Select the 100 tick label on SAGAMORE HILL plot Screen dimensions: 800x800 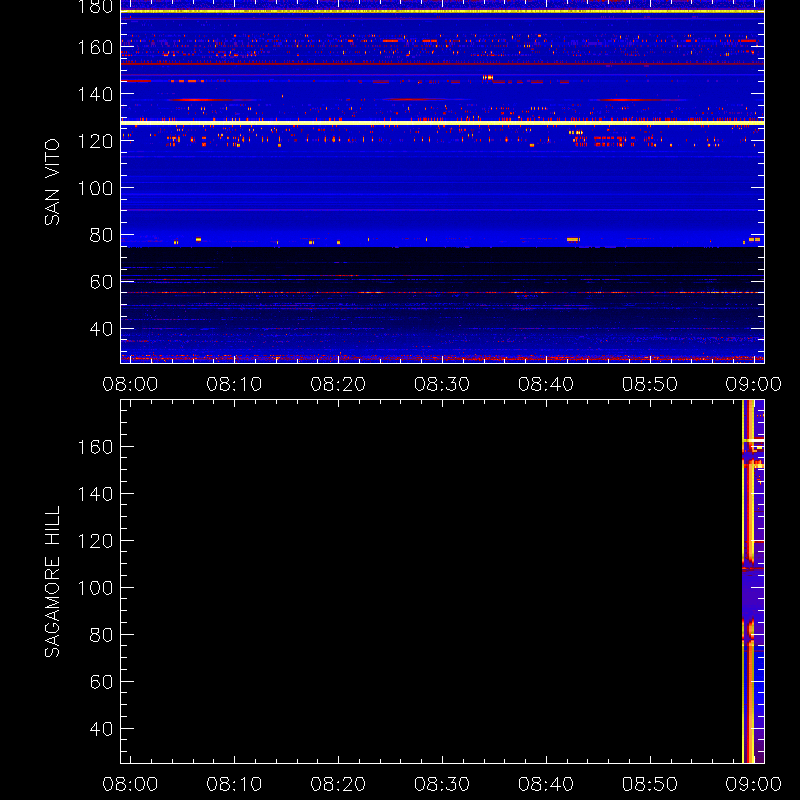95,588
